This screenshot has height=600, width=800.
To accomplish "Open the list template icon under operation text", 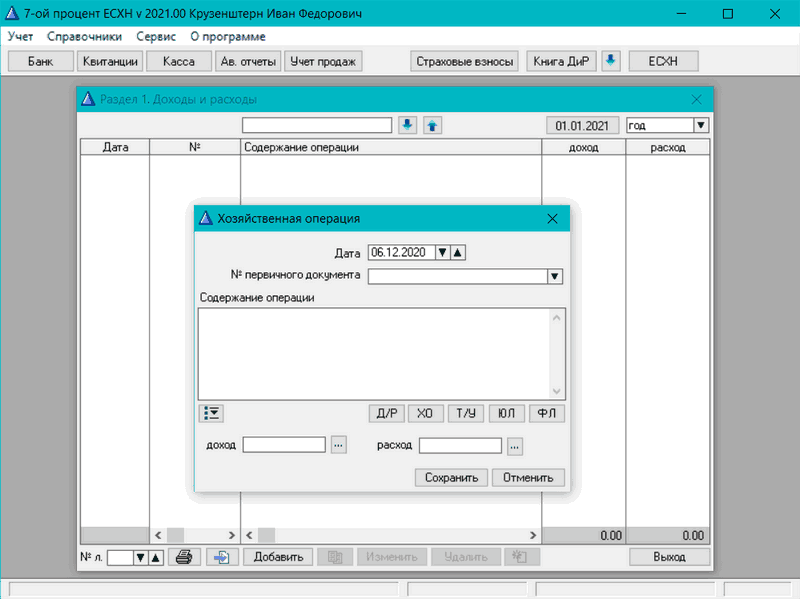I will [x=211, y=412].
